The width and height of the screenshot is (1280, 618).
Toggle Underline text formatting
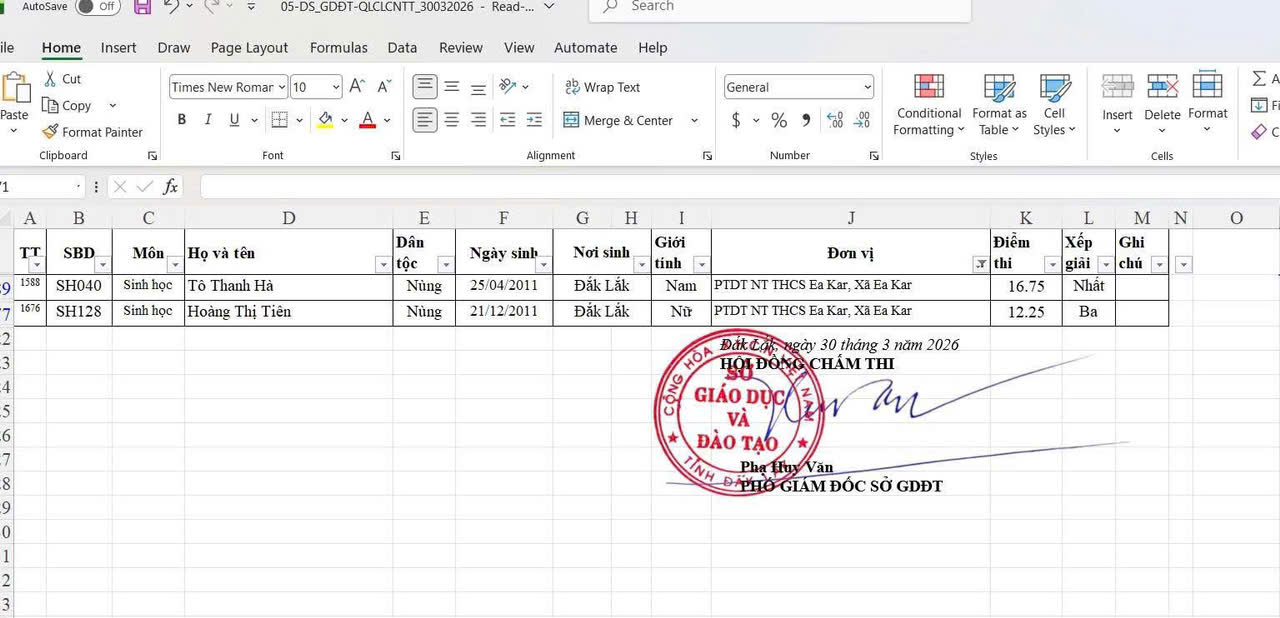(x=234, y=120)
